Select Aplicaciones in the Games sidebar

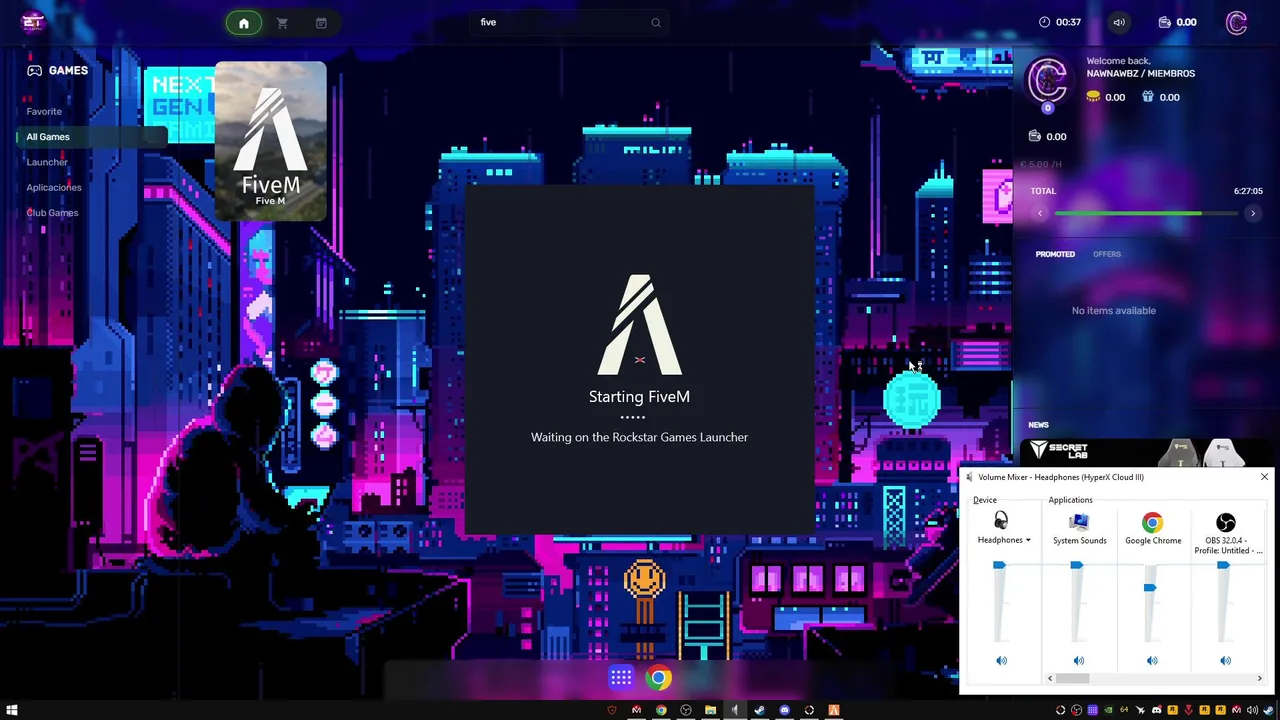(54, 187)
